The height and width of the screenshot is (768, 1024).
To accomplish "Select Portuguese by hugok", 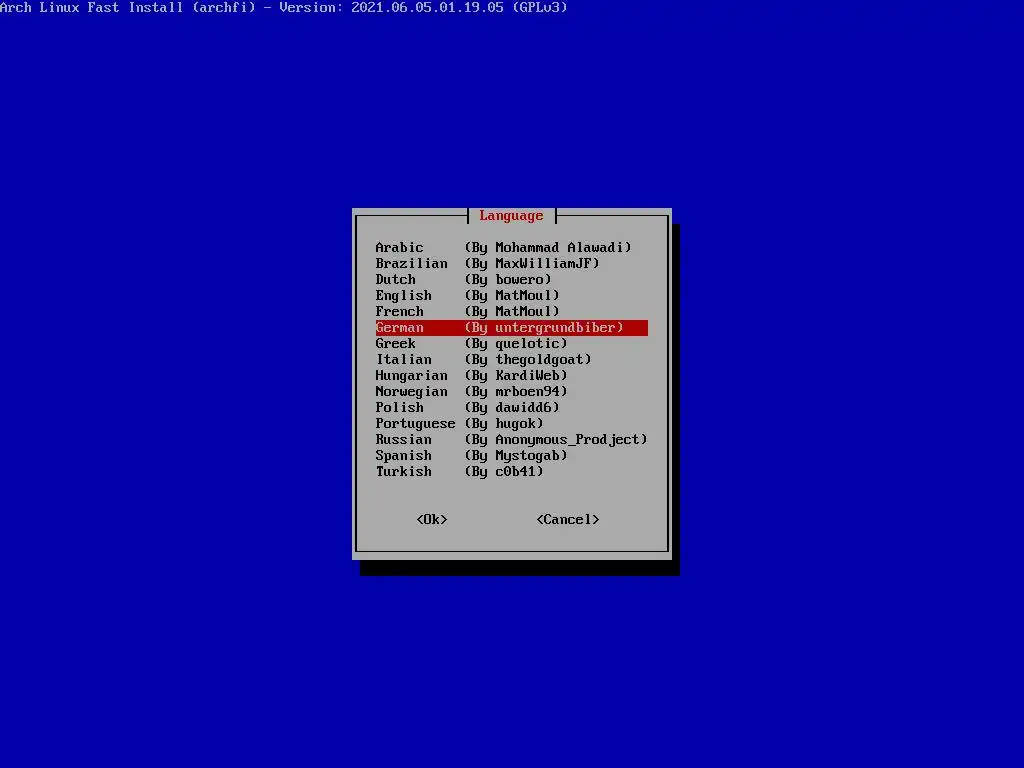I will [x=511, y=423].
